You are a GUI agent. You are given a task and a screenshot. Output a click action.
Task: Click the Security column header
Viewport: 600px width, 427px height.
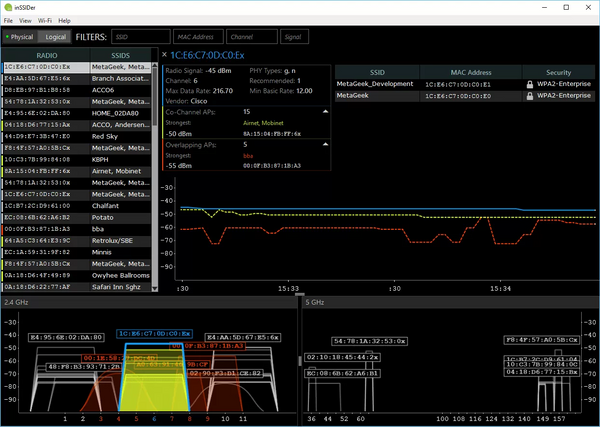click(x=558, y=72)
